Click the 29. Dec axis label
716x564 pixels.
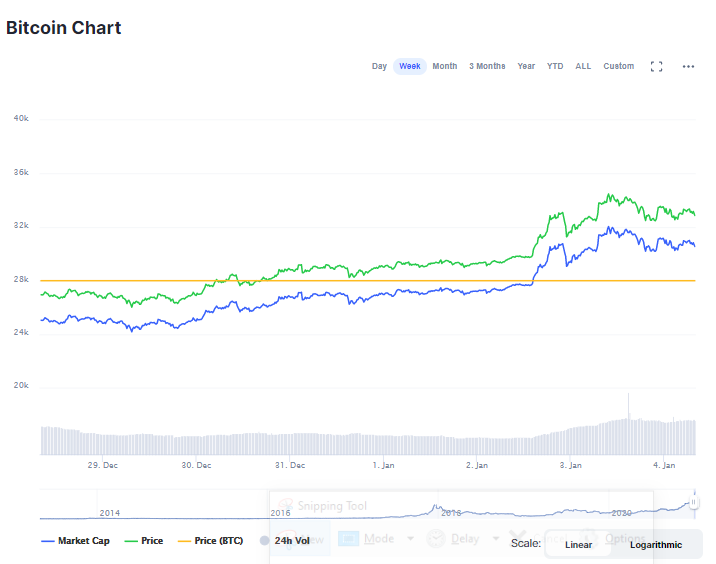pos(103,465)
